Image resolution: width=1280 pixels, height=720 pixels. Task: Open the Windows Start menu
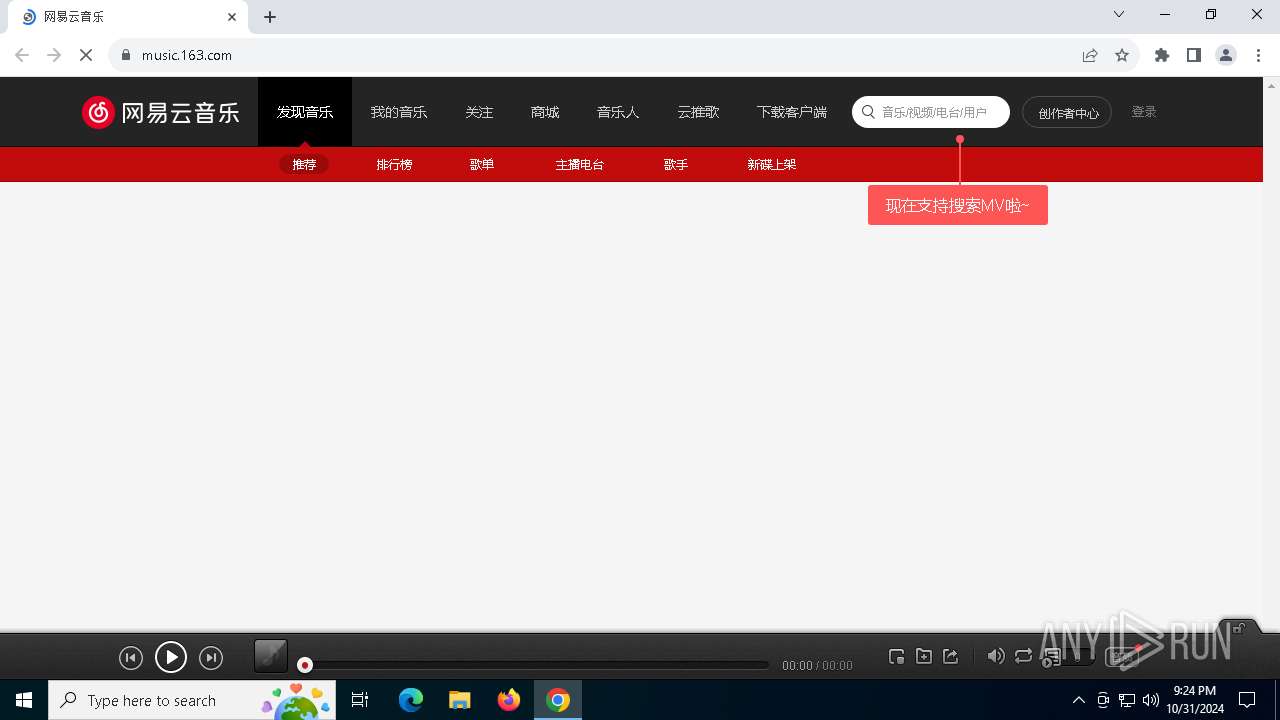tap(24, 700)
